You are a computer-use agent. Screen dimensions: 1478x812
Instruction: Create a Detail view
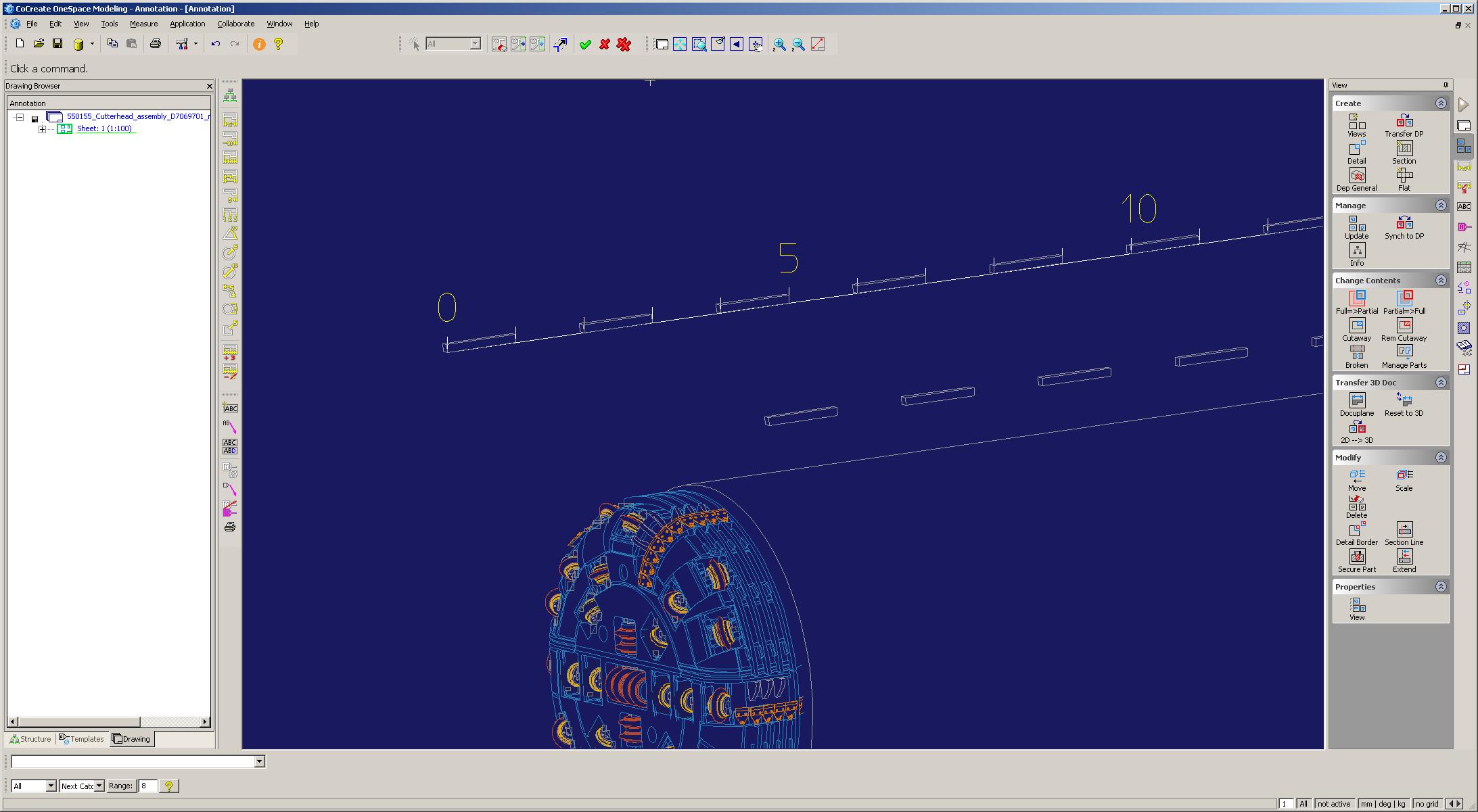click(1357, 153)
